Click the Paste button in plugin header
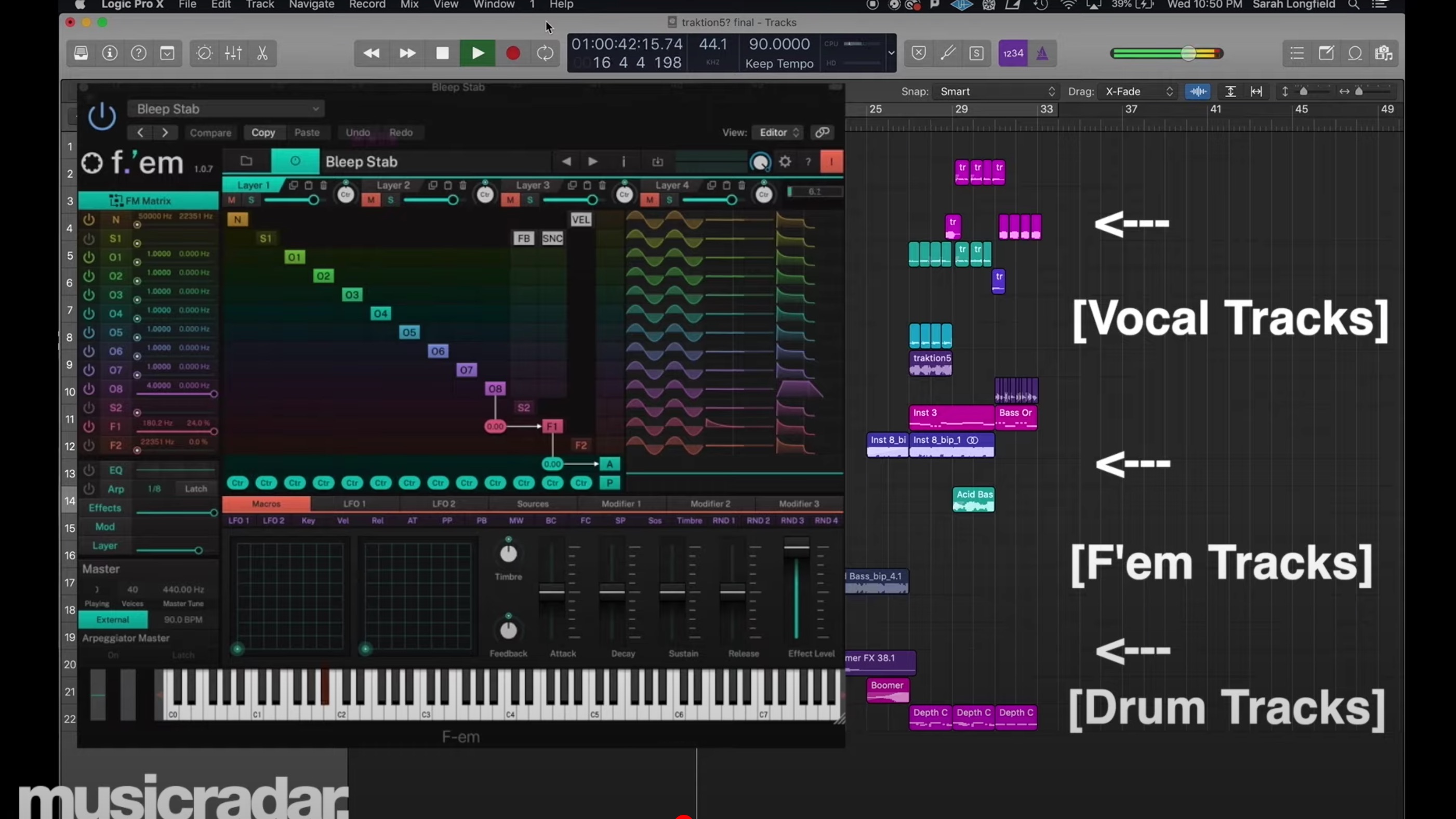 pos(307,133)
